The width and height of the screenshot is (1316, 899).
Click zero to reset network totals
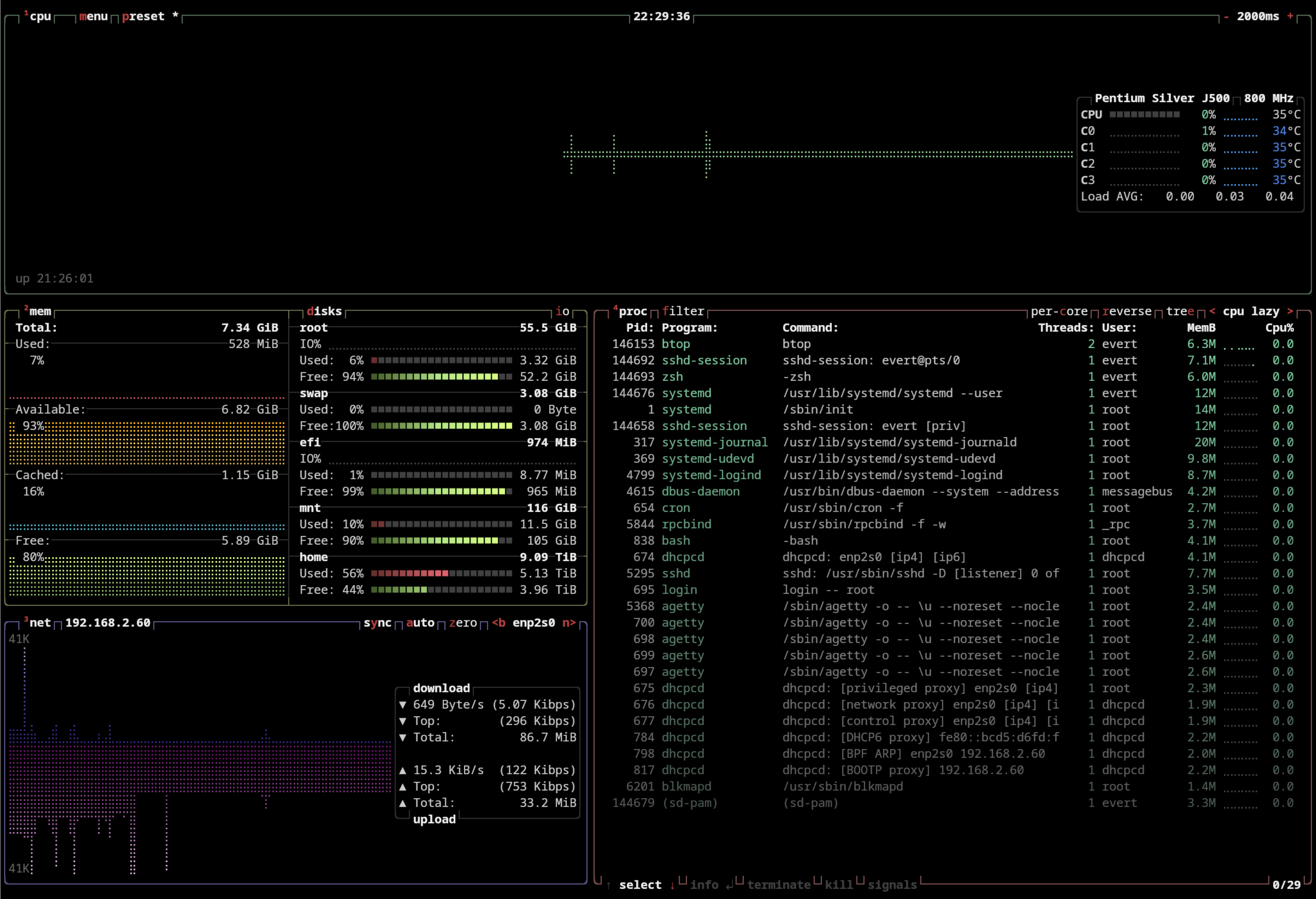coord(463,622)
